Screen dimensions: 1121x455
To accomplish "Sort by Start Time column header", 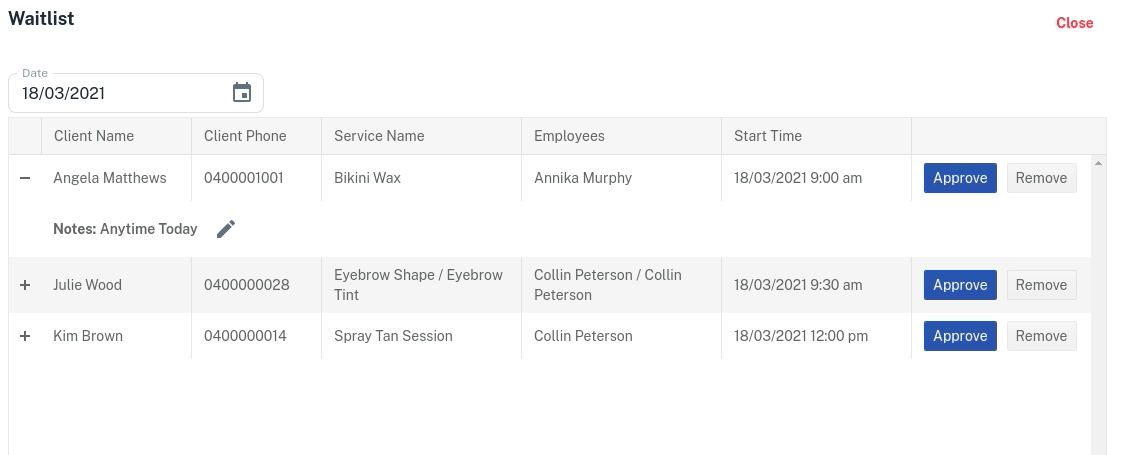I will click(x=768, y=136).
